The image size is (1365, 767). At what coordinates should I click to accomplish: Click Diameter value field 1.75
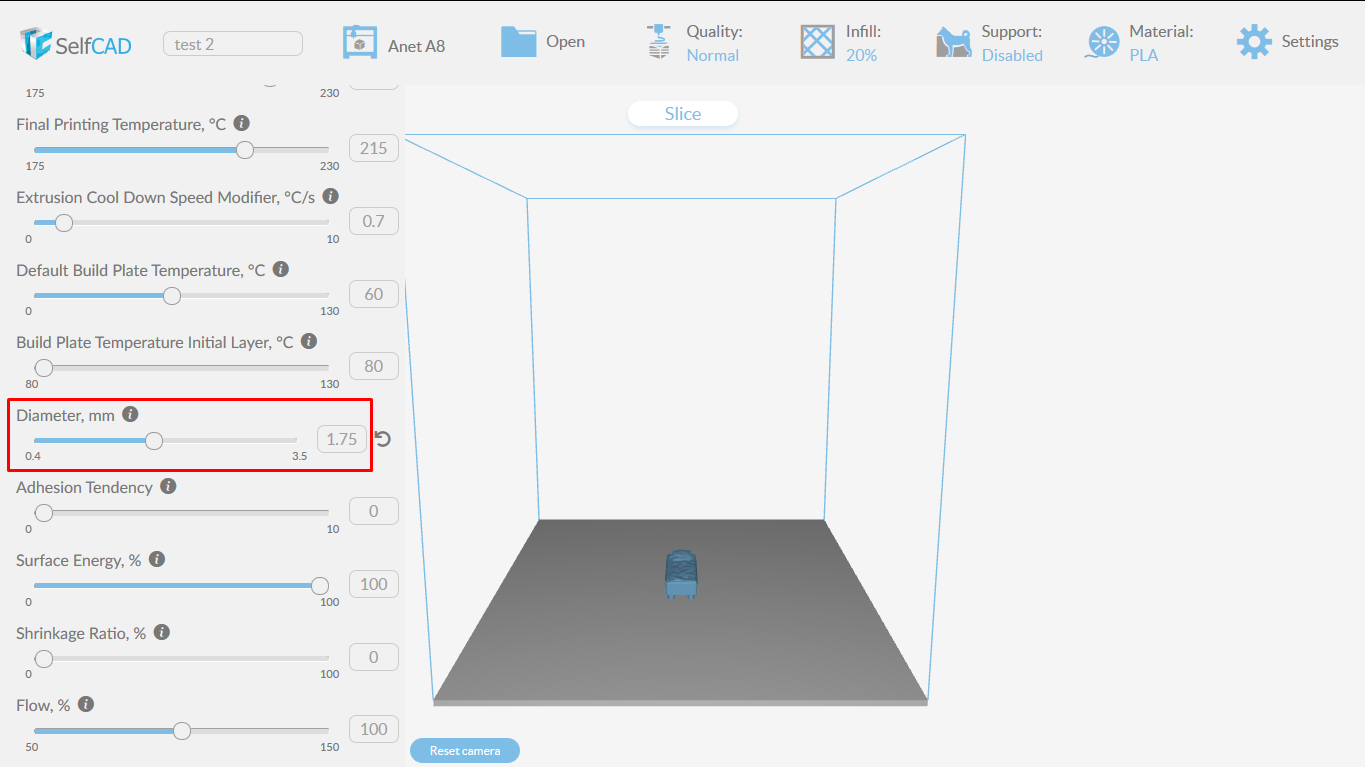pos(342,439)
